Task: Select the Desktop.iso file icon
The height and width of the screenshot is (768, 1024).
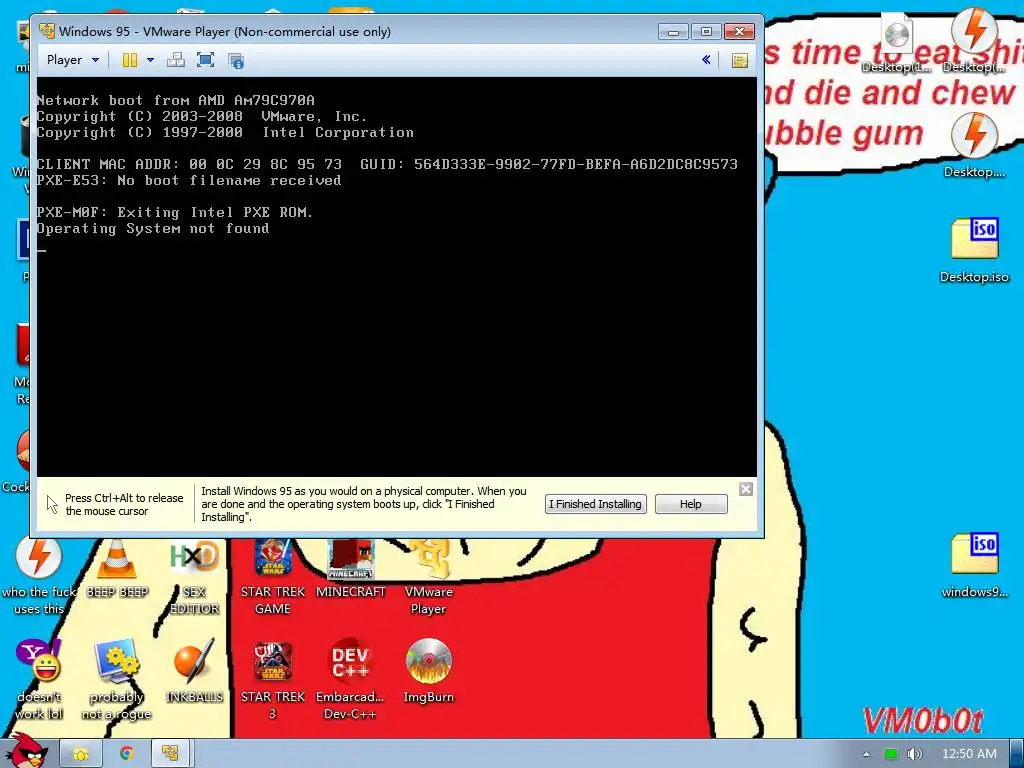Action: point(974,250)
